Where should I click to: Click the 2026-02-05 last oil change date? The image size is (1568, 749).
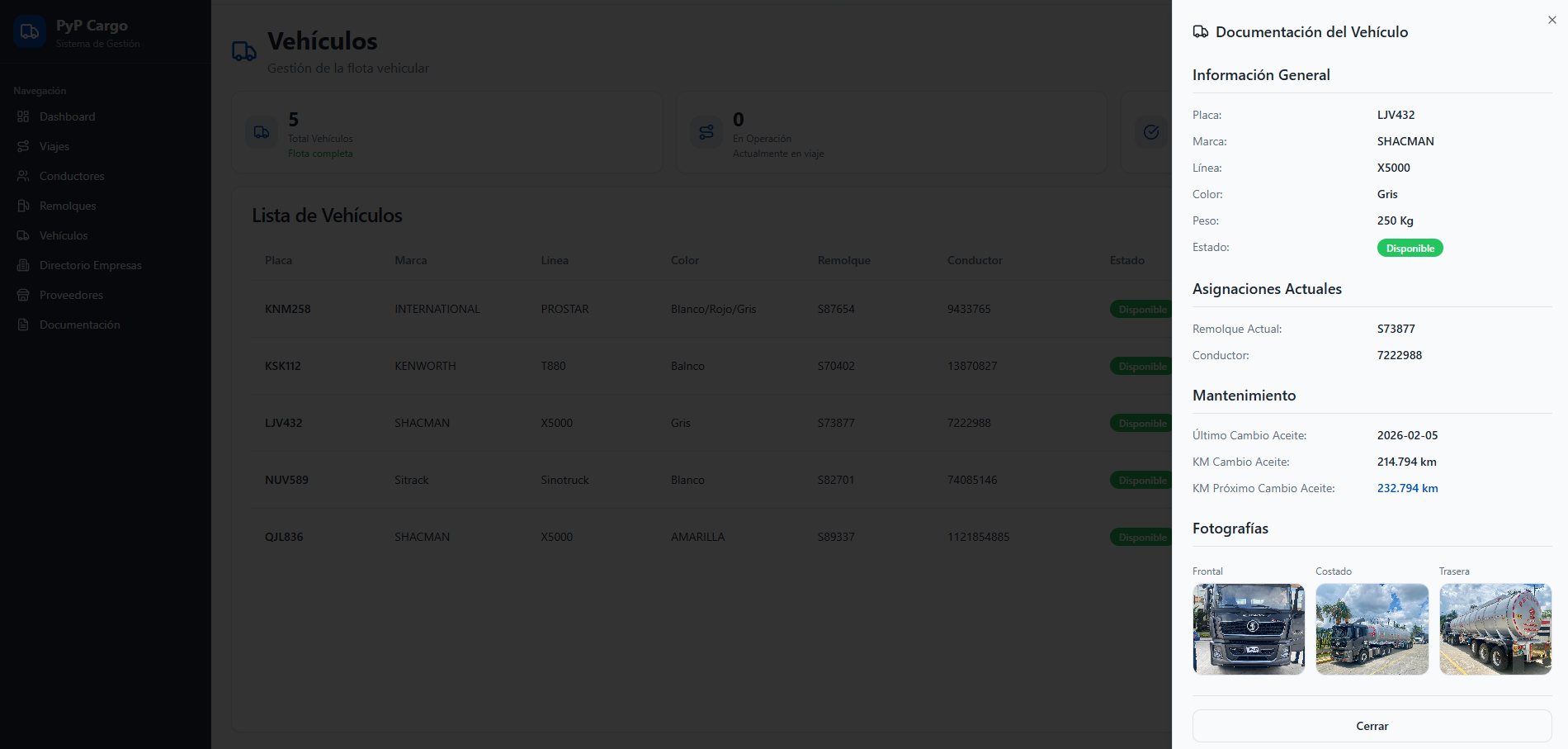pyautogui.click(x=1408, y=435)
